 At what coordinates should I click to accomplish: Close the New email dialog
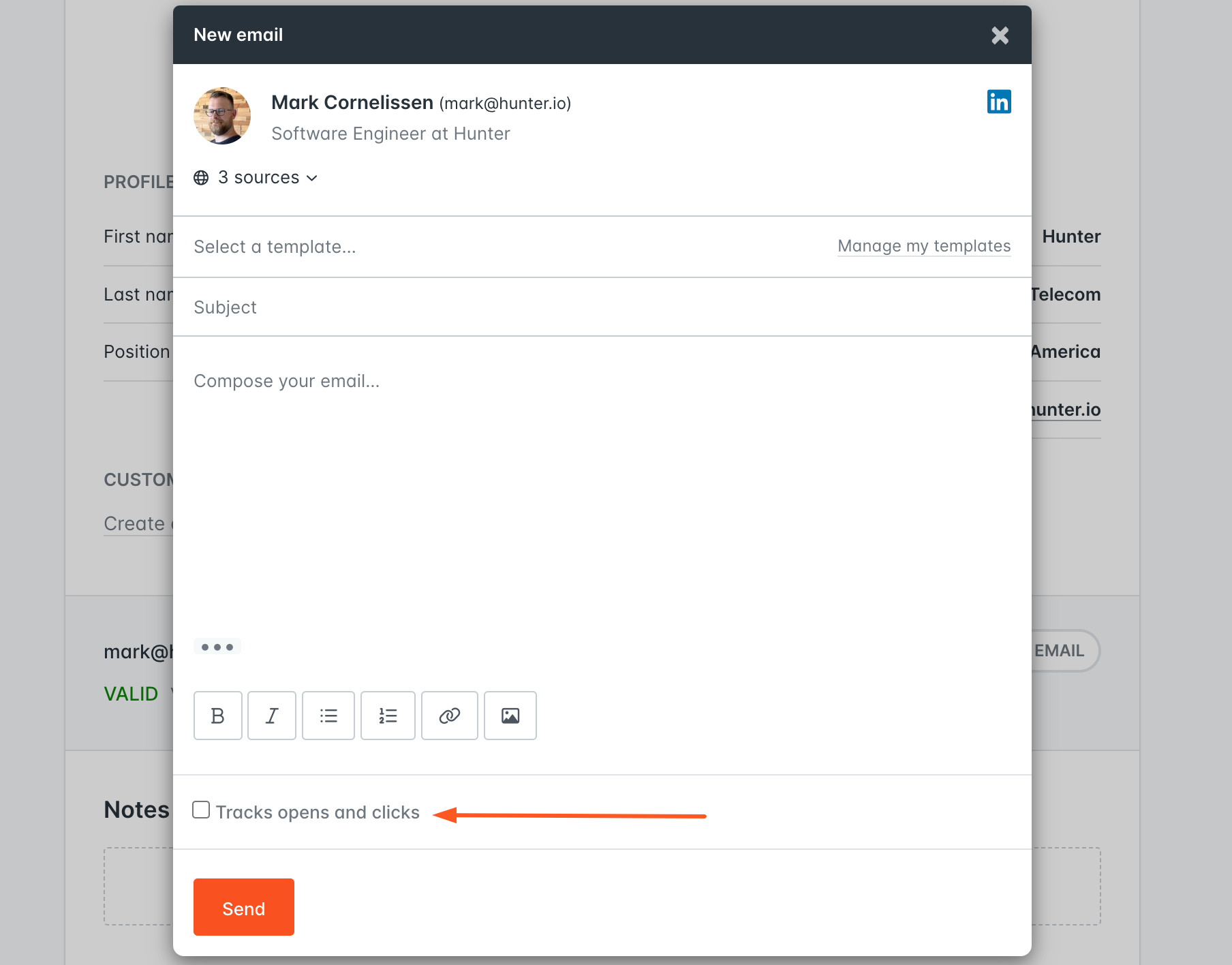(1000, 35)
